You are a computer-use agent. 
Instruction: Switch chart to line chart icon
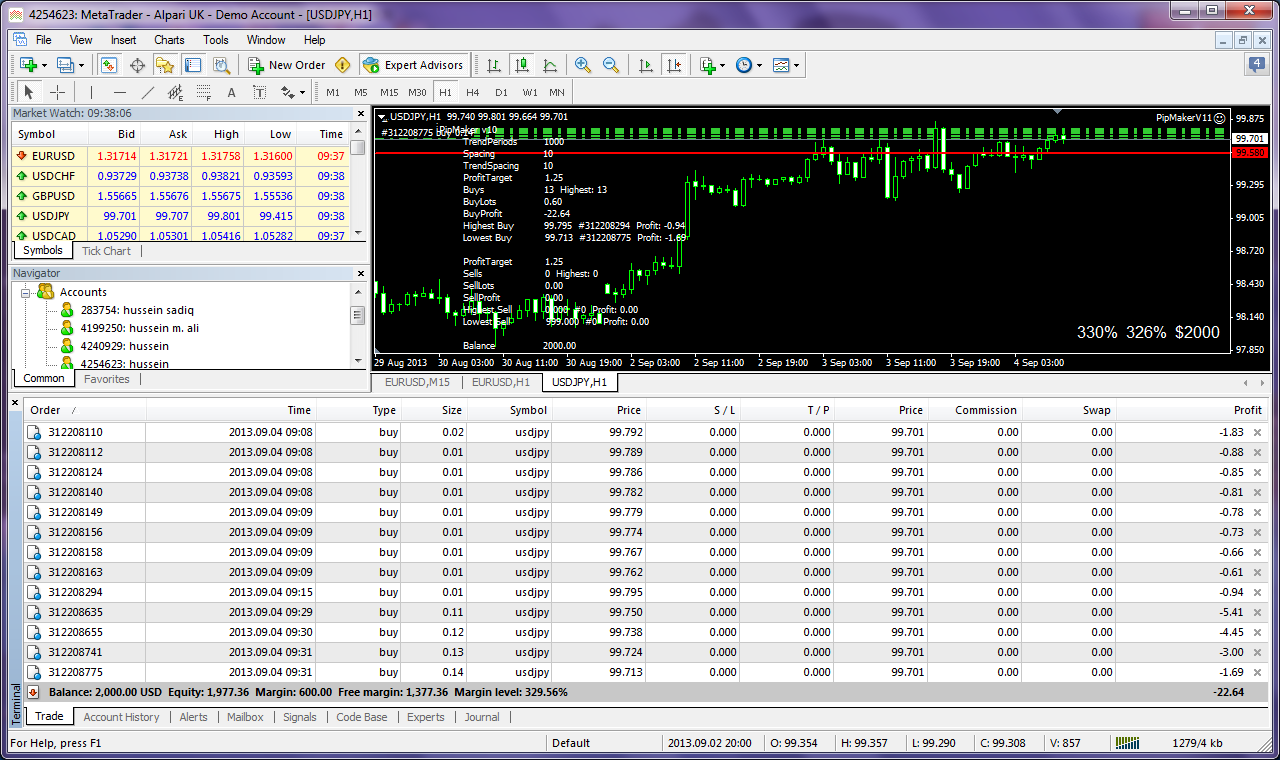point(550,65)
